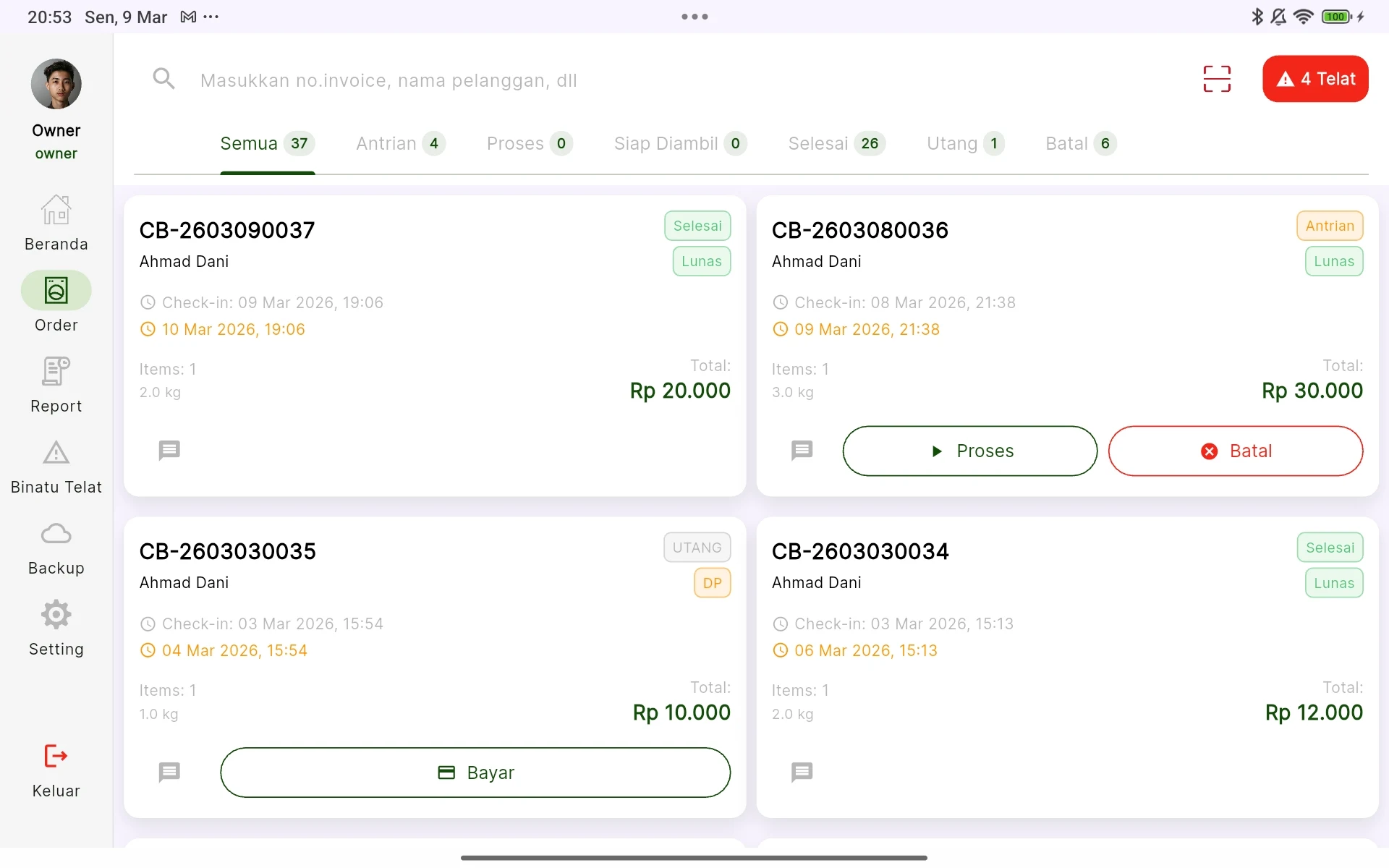The height and width of the screenshot is (868, 1389).
Task: Click Selesai badge on order CB-2603030034
Action: tap(1330, 548)
